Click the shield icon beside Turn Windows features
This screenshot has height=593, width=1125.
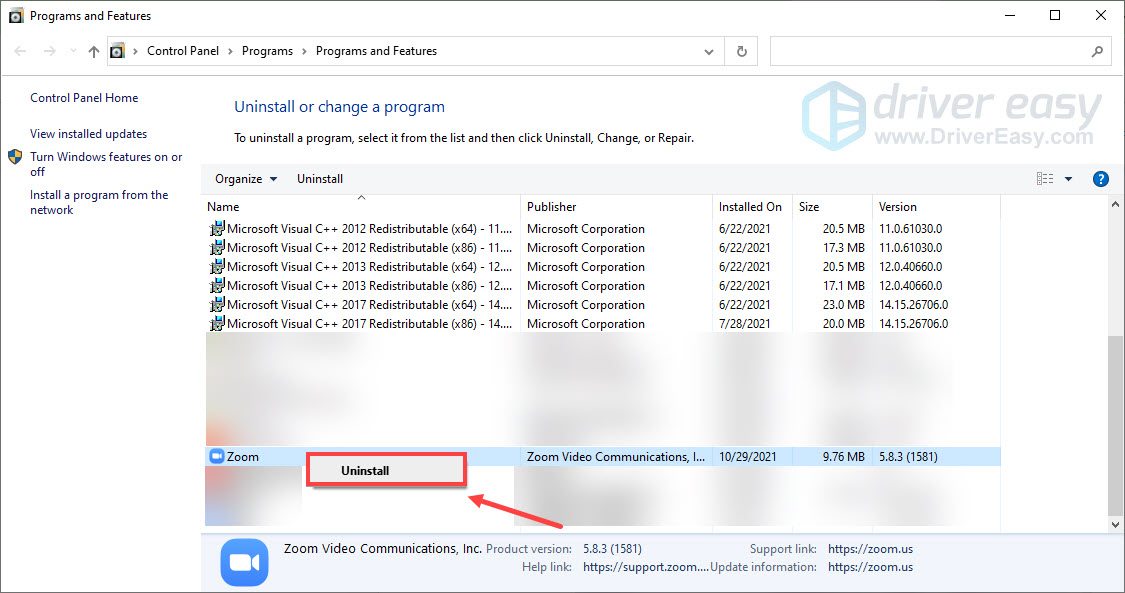coord(14,157)
